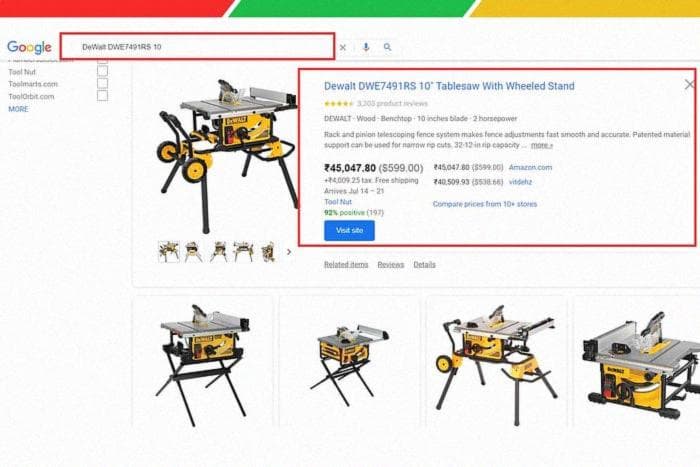Open the Google logo homepage
This screenshot has width=700, height=467.
point(29,47)
